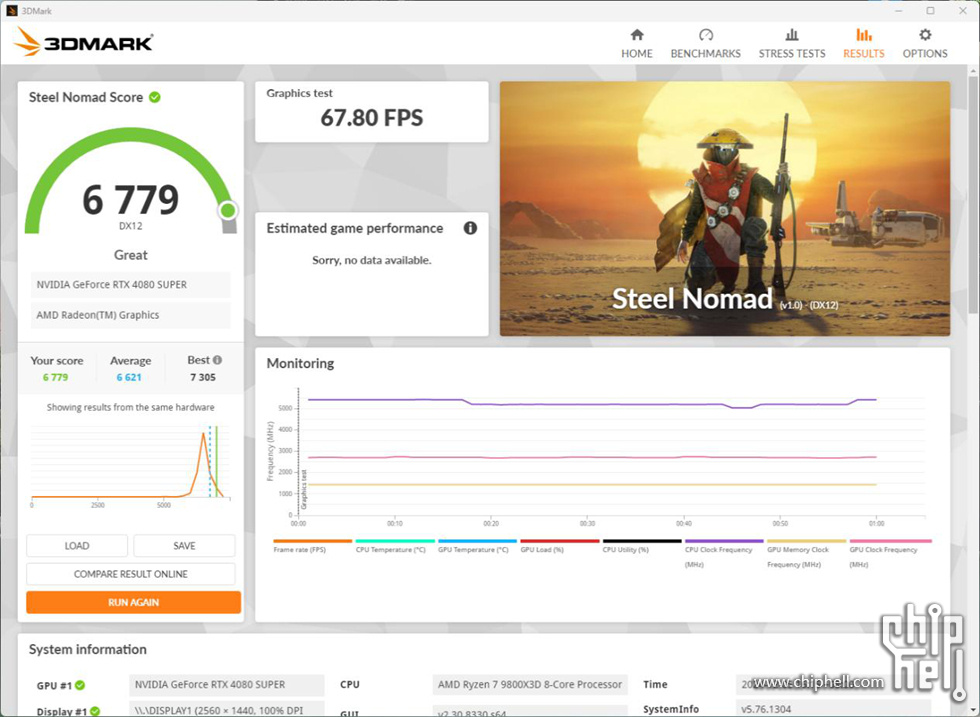This screenshot has height=717, width=980.
Task: Close the 3DMark window
Action: [x=962, y=11]
